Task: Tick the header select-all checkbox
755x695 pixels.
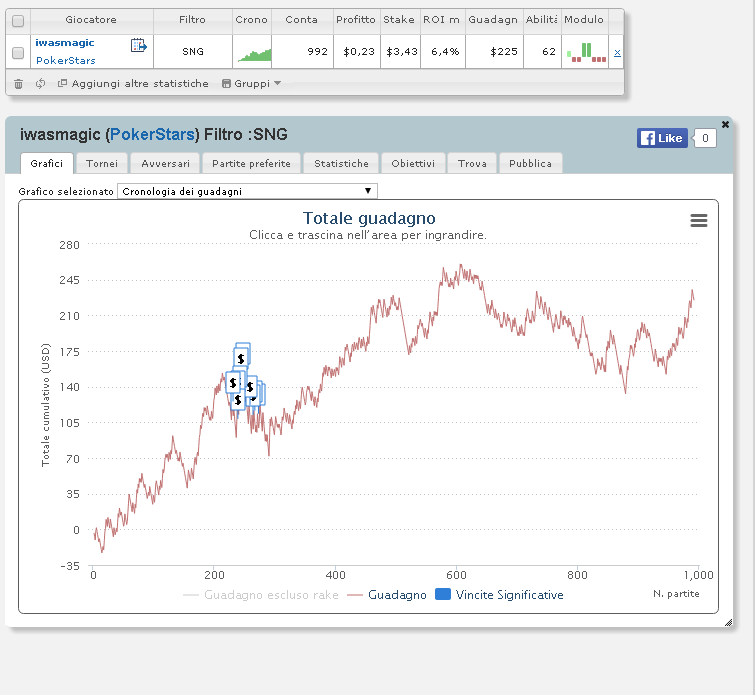Action: [x=18, y=21]
